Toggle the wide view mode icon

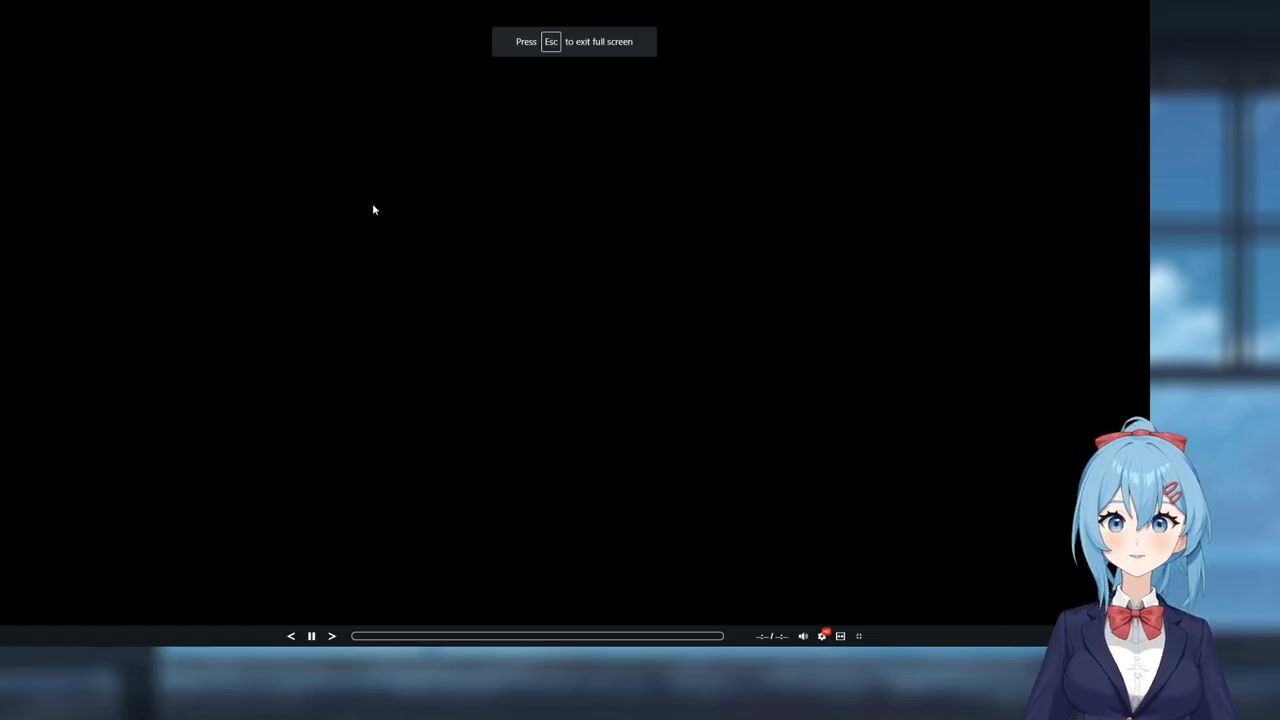[840, 636]
